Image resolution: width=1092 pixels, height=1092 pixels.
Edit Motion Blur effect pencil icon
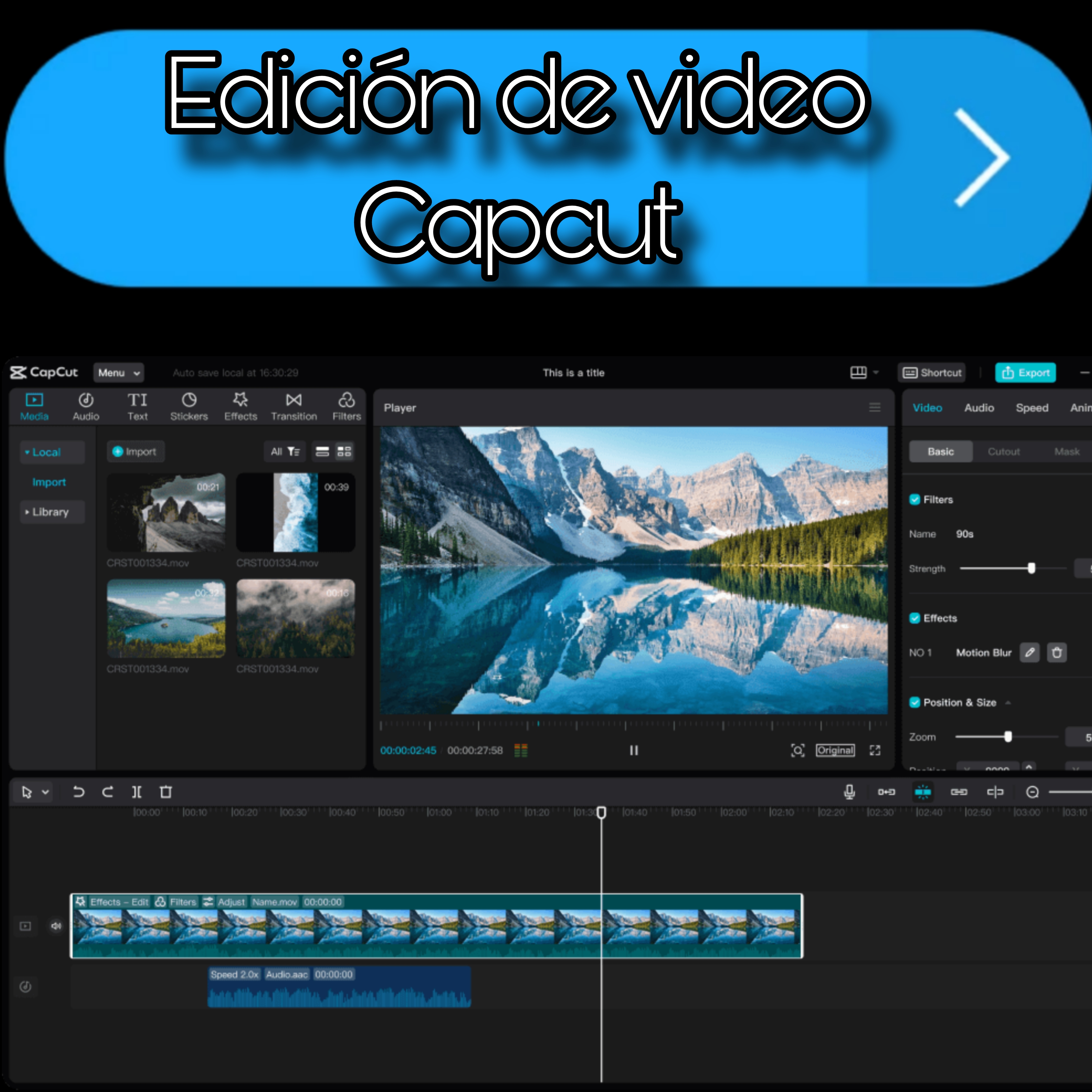point(1029,652)
